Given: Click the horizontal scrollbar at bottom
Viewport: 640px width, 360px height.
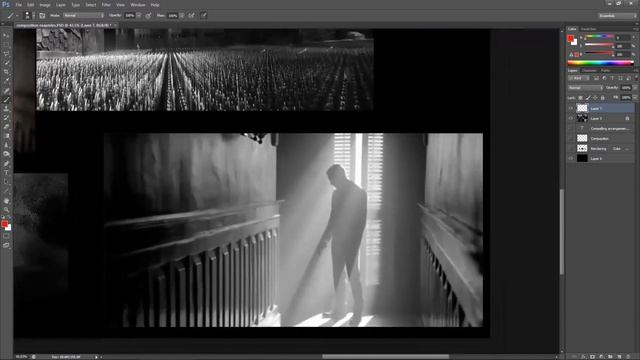Looking at the screenshot, I should (x=385, y=356).
